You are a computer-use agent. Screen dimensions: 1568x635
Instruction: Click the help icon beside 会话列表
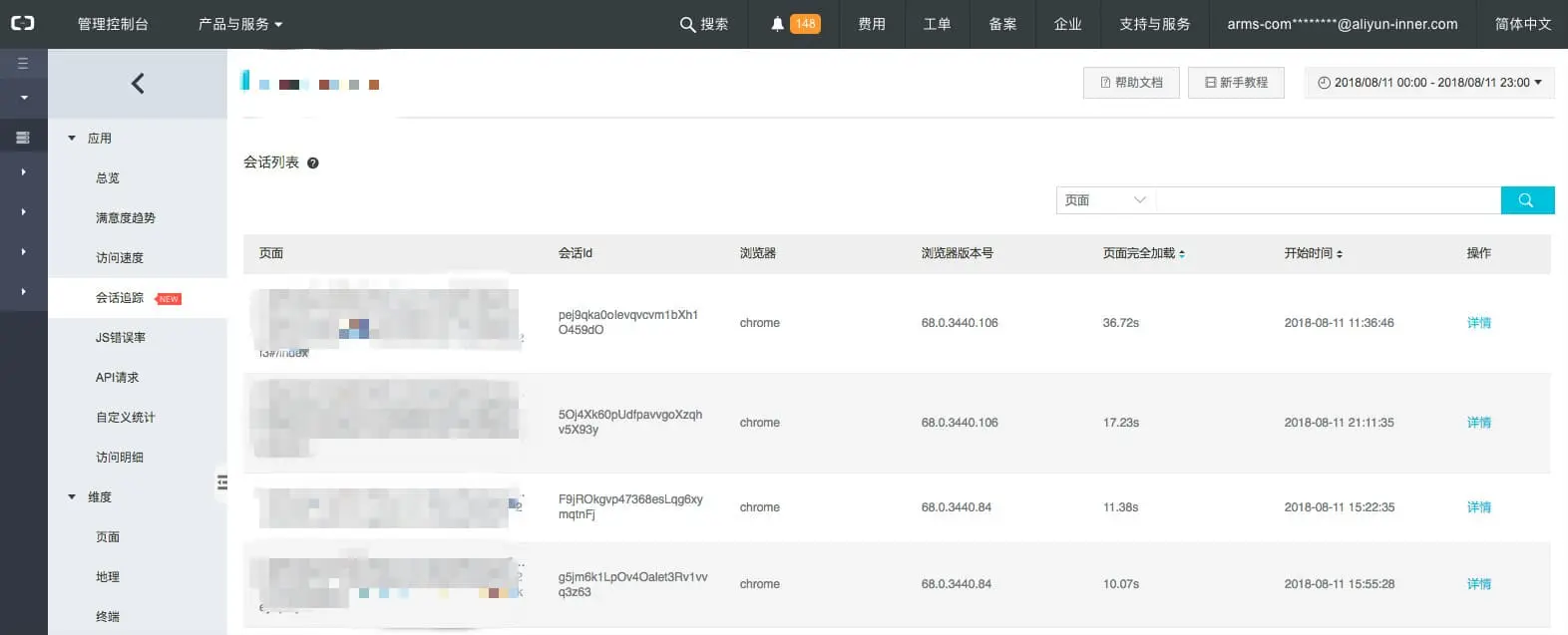point(312,163)
